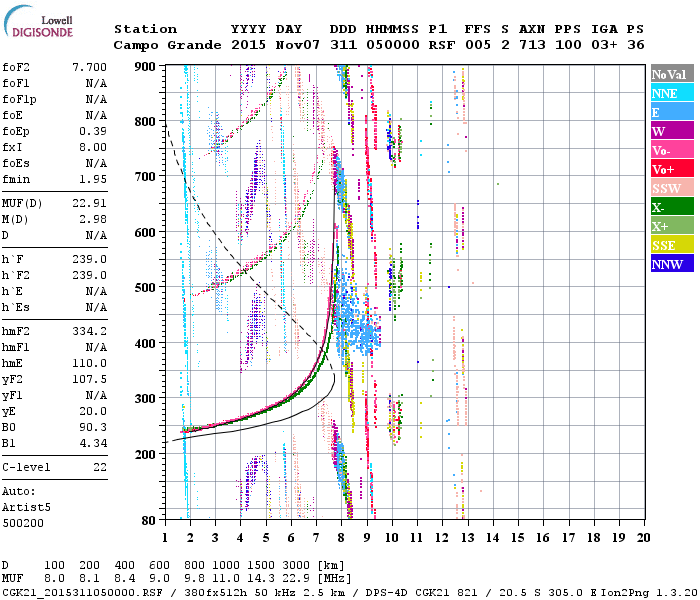Click the 20 MHz frequency axis label
Viewport: 700px width, 600px height.
643,538
